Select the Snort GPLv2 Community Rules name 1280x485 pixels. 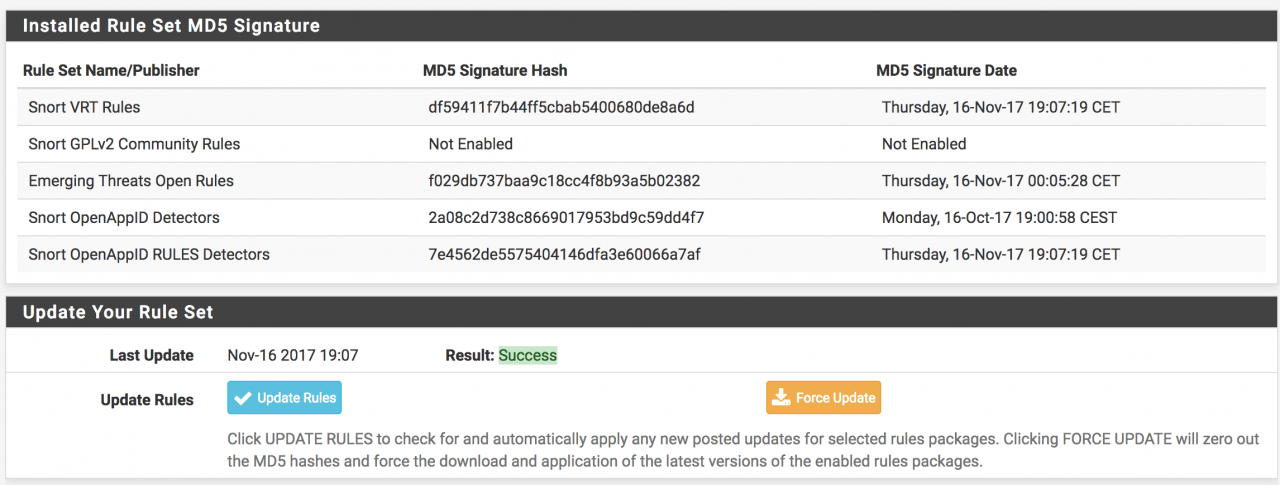(134, 144)
